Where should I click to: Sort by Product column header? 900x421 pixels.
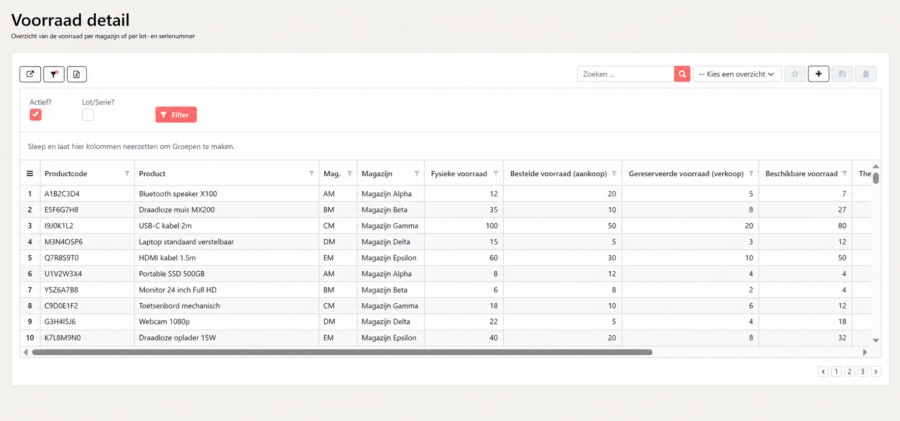click(x=152, y=173)
